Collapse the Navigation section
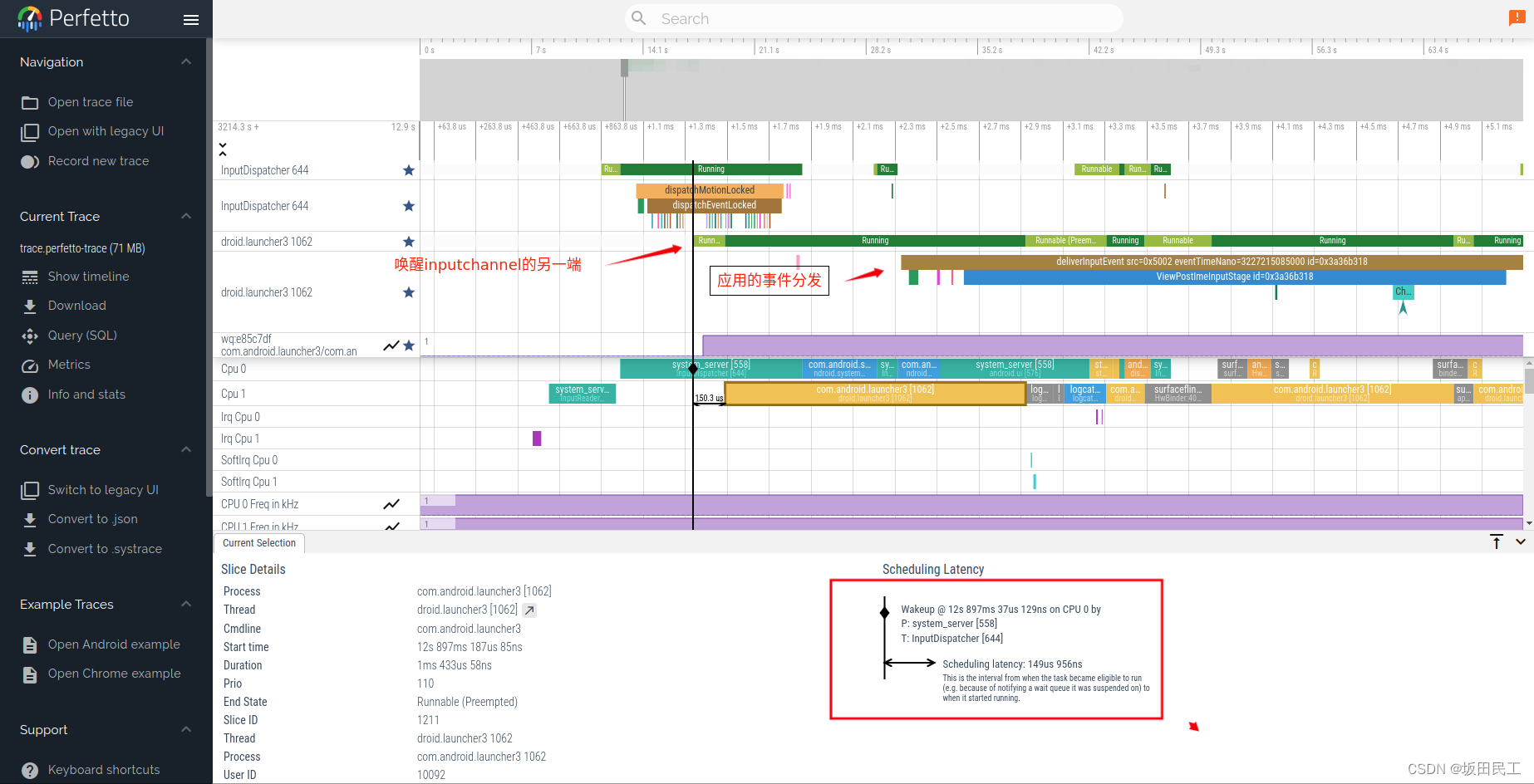Screen dimensions: 1534x784 point(186,62)
